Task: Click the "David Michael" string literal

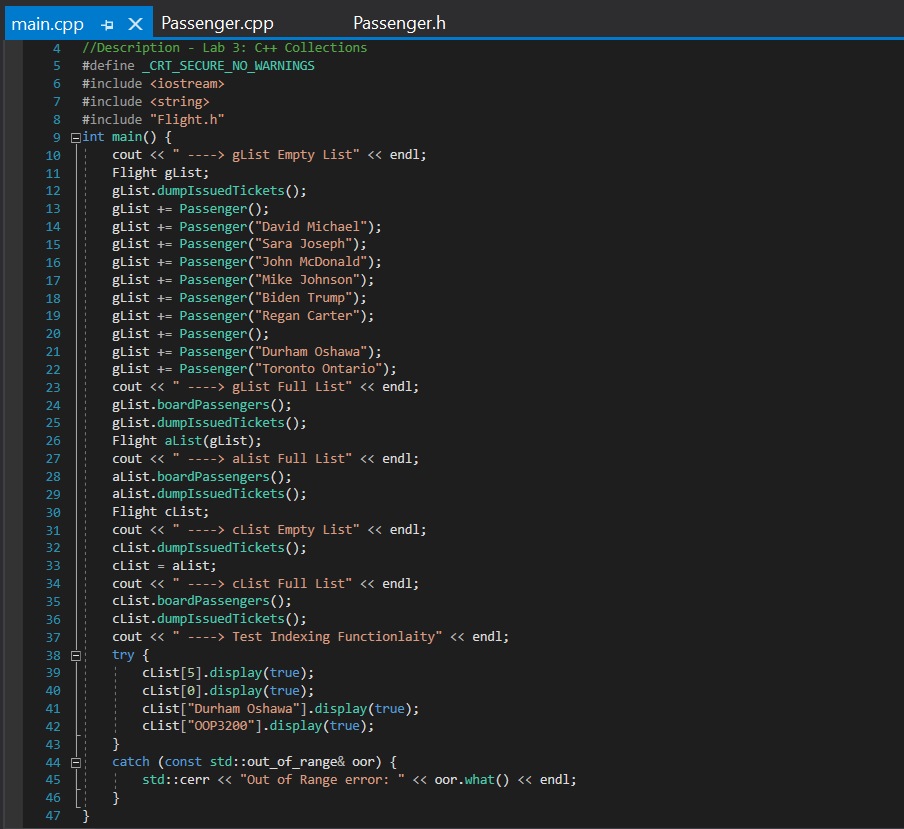Action: click(311, 227)
